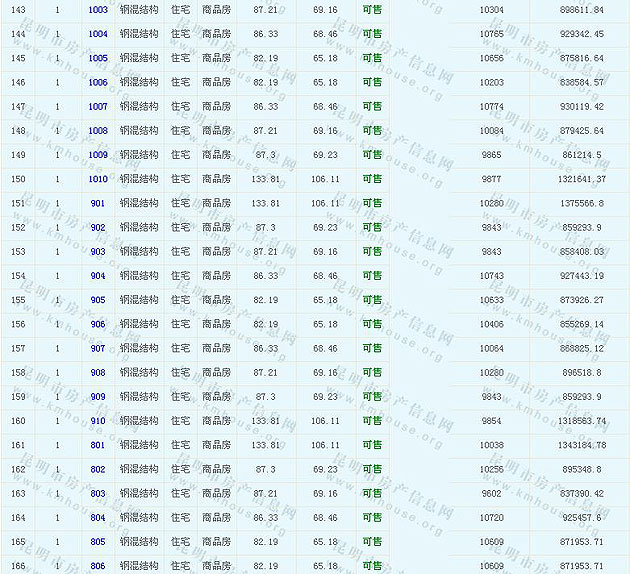This screenshot has height=574, width=630.
Task: Click 可售 status for room 902
Action: coord(371,228)
